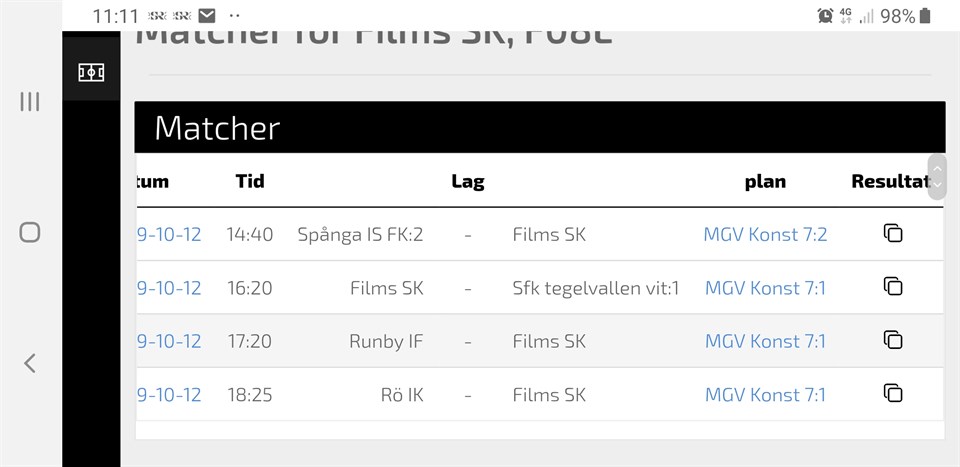Copy result for Runby IF match
This screenshot has height=467, width=960.
pos(893,340)
